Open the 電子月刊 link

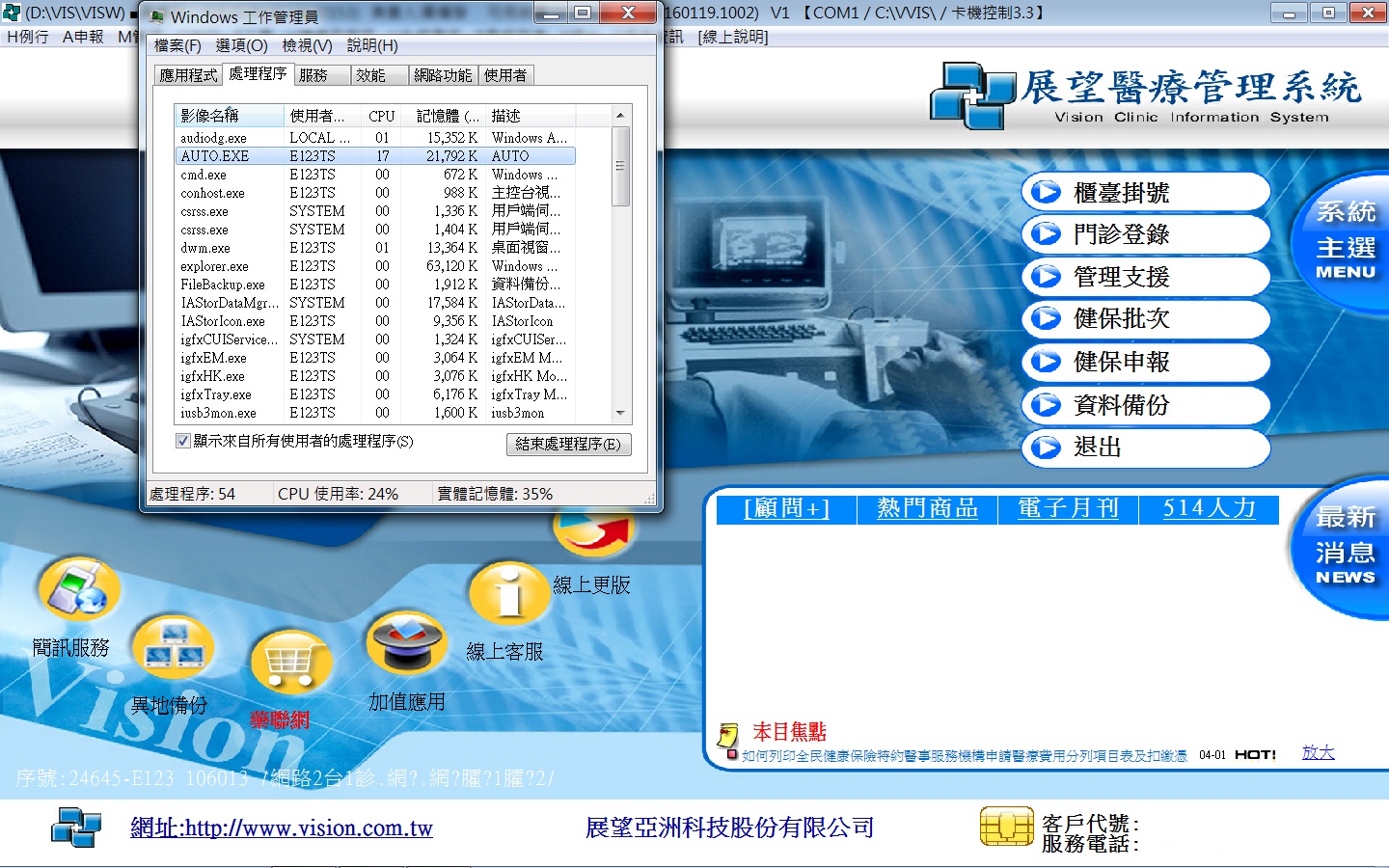[x=1068, y=508]
